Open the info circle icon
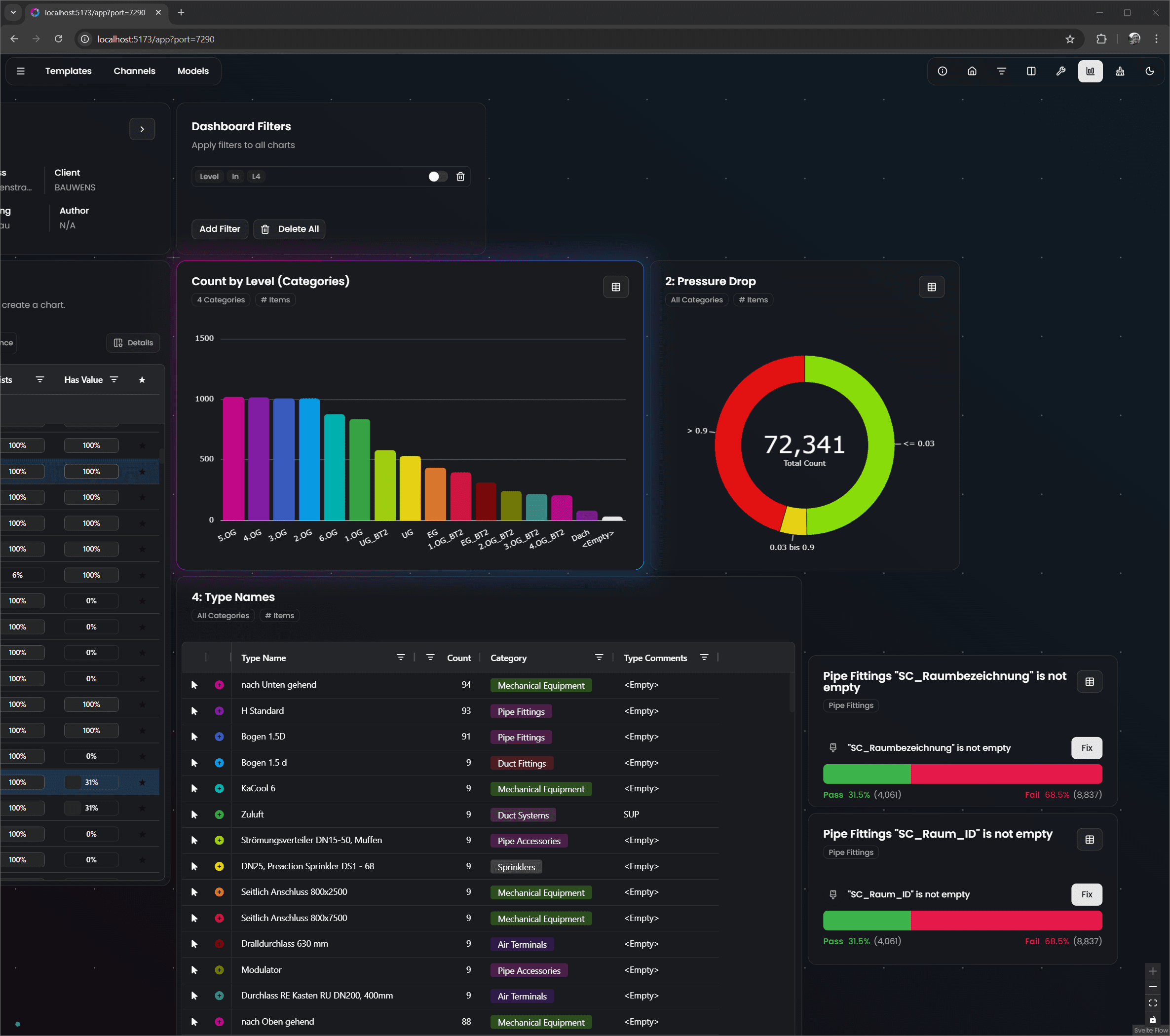Viewport: 1170px width, 1036px height. tap(942, 71)
